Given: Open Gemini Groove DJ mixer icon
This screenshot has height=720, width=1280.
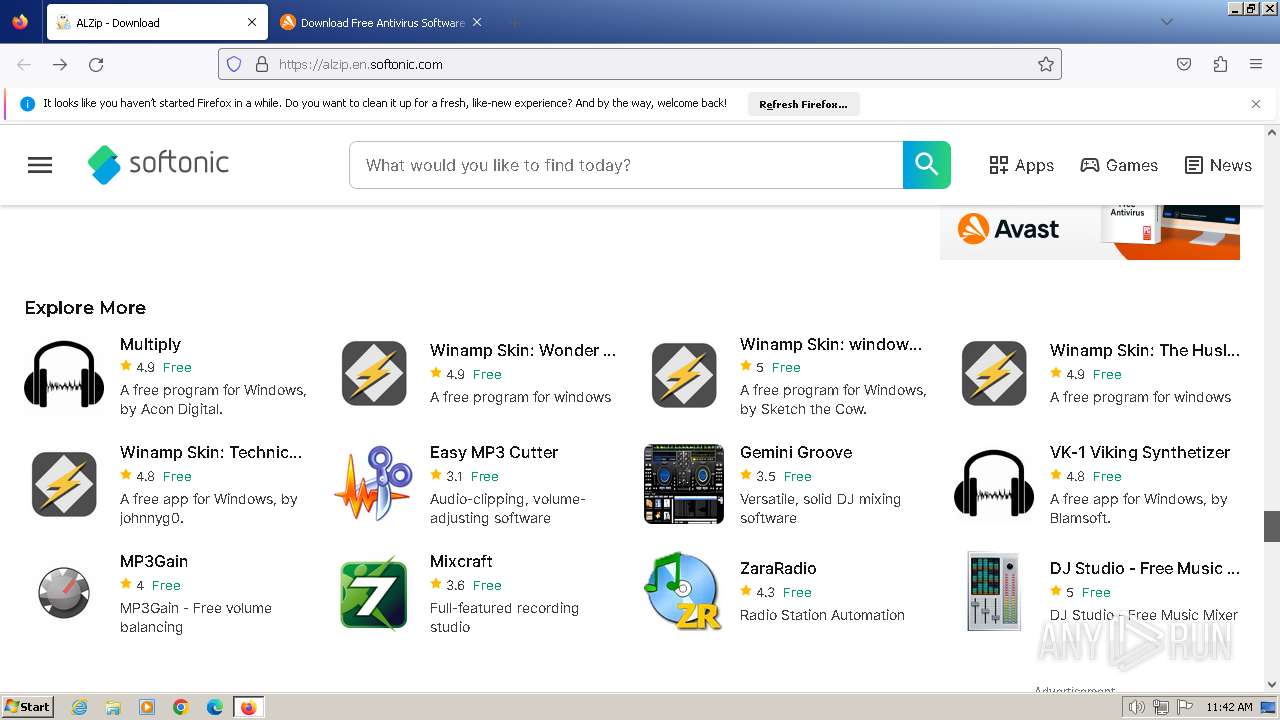Looking at the screenshot, I should 684,484.
